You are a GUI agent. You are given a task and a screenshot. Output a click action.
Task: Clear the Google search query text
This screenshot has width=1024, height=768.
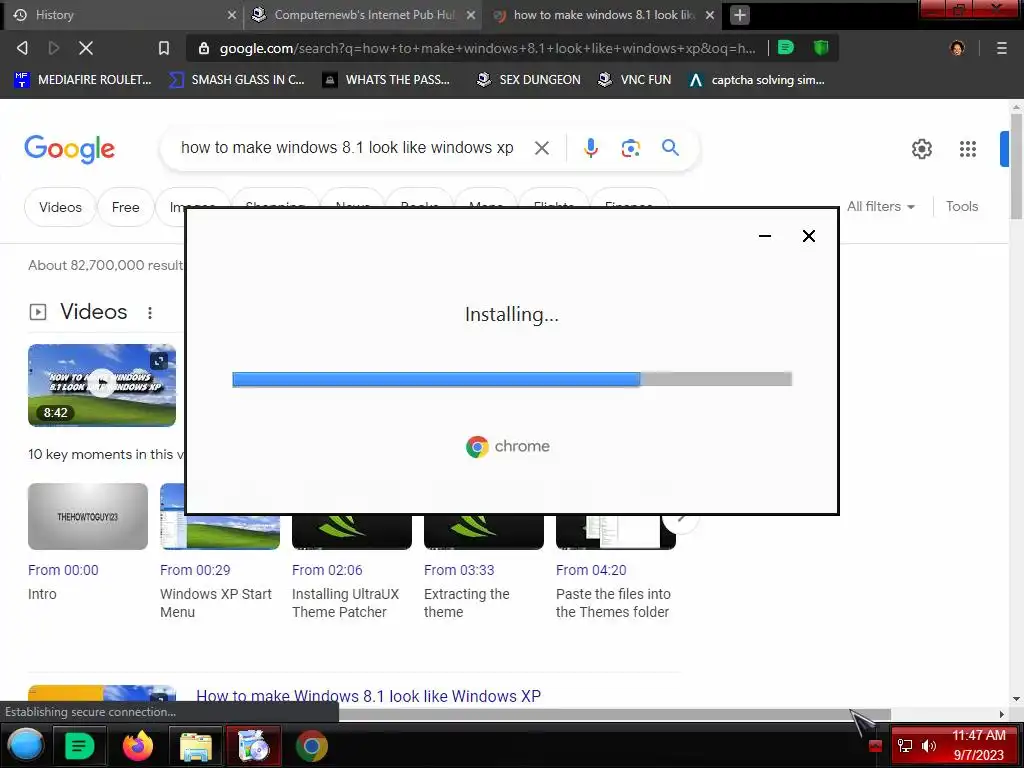point(541,148)
